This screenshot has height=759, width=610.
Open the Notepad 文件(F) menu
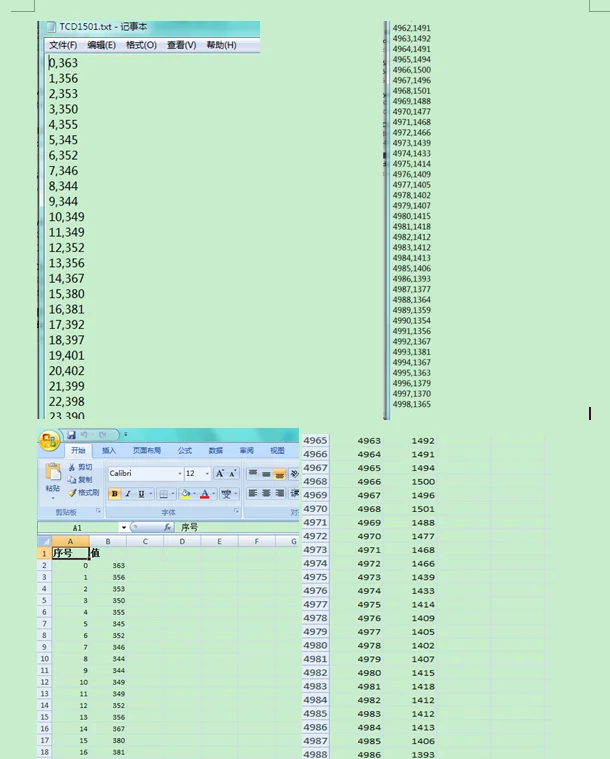pyautogui.click(x=63, y=45)
